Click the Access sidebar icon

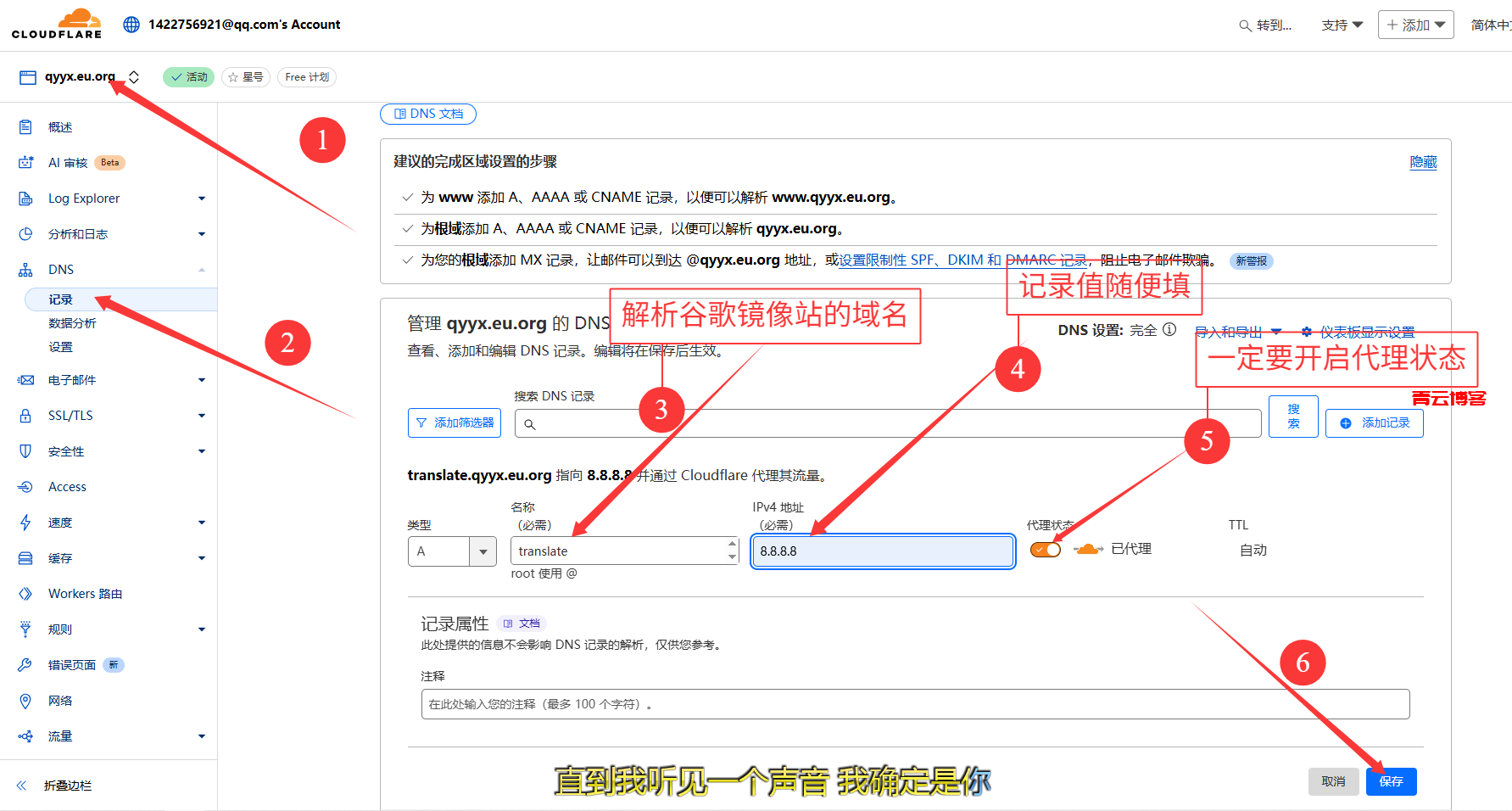25,487
